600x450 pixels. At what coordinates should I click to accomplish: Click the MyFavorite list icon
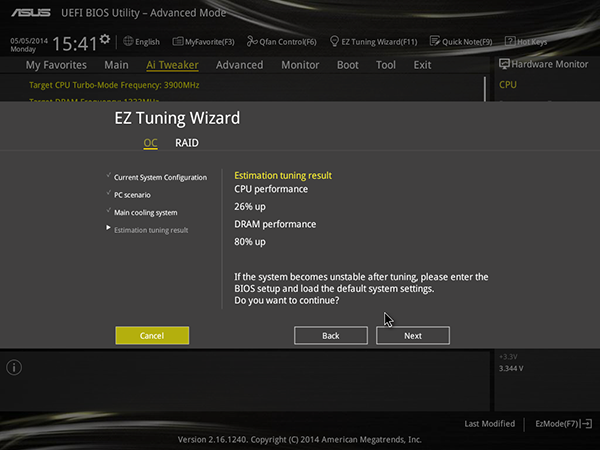pyautogui.click(x=178, y=41)
